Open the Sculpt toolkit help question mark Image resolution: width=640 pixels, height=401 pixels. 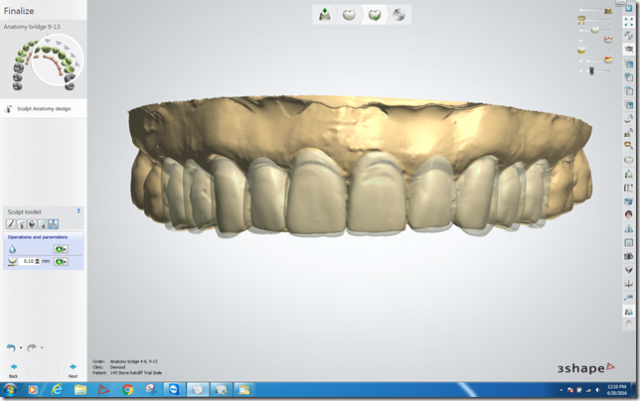(x=78, y=211)
